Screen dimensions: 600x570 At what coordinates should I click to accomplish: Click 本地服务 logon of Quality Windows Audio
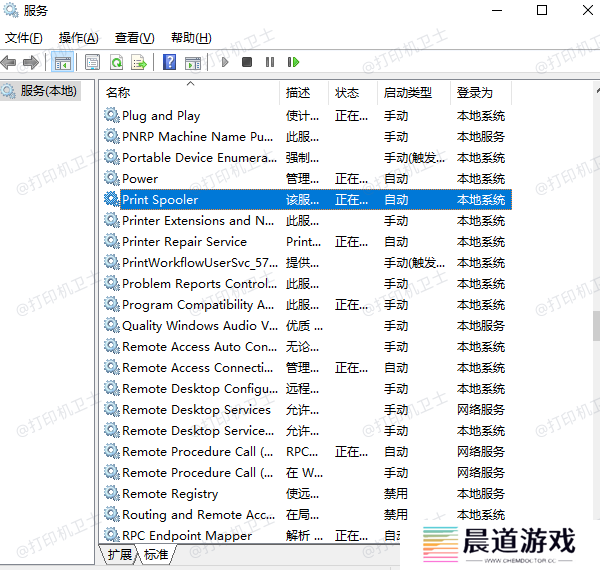coord(481,326)
